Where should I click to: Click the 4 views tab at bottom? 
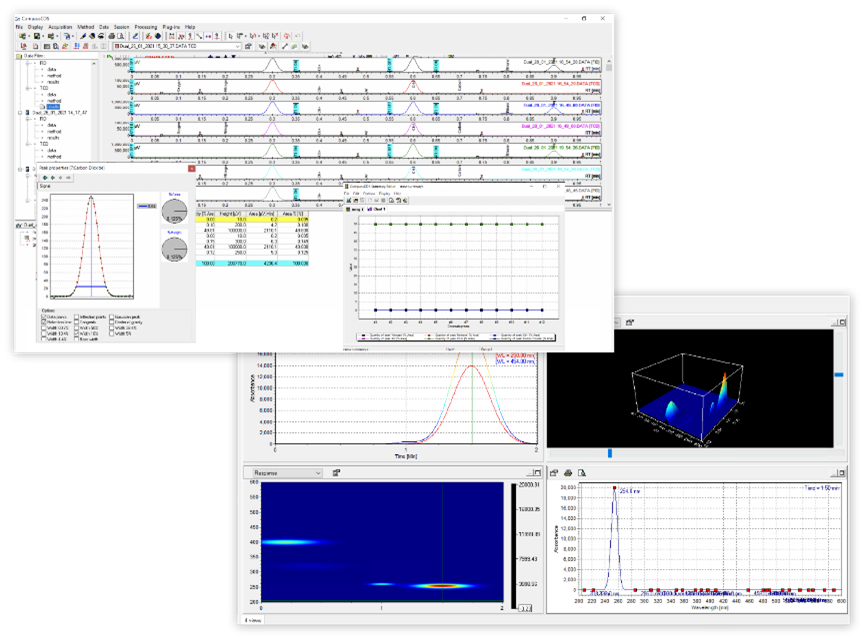[x=253, y=620]
